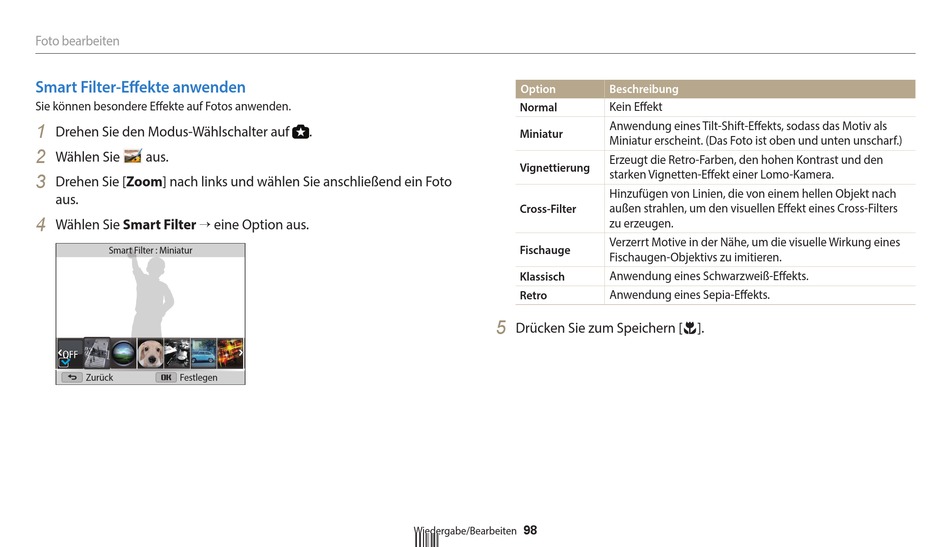Click the Normal table cell

[560, 107]
